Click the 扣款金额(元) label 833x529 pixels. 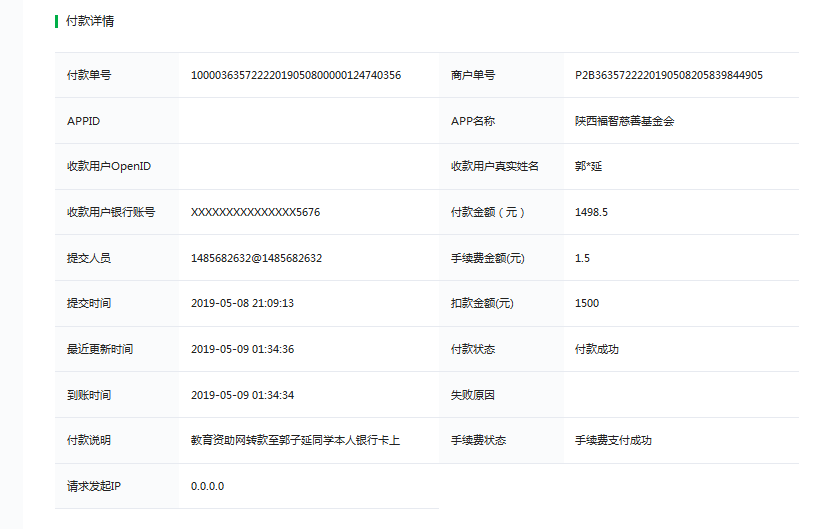482,303
